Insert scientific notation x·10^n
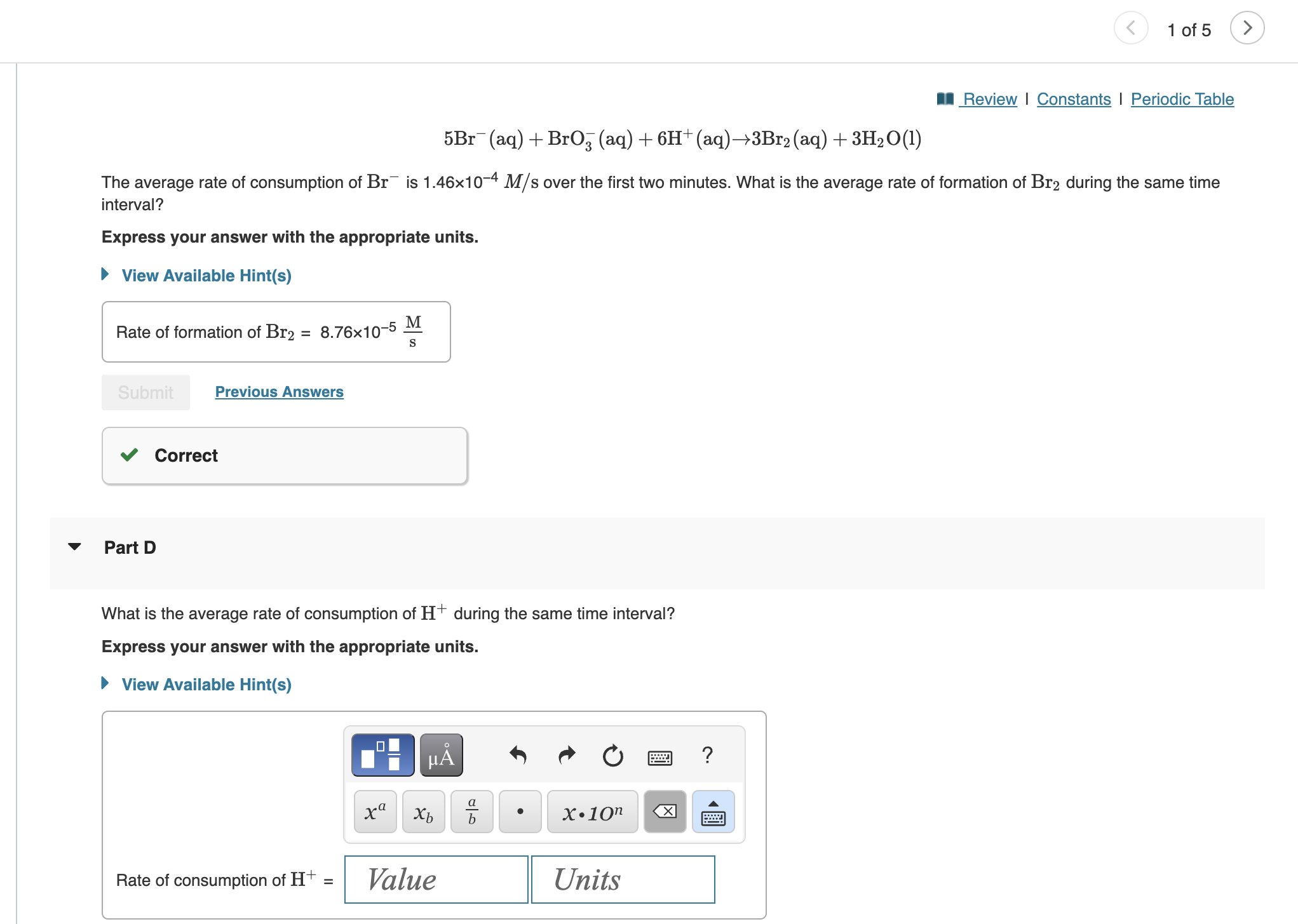 (592, 812)
